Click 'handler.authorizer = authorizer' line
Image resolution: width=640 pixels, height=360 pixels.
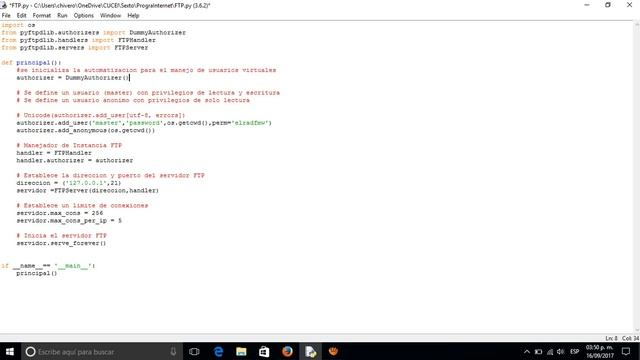tap(75, 160)
